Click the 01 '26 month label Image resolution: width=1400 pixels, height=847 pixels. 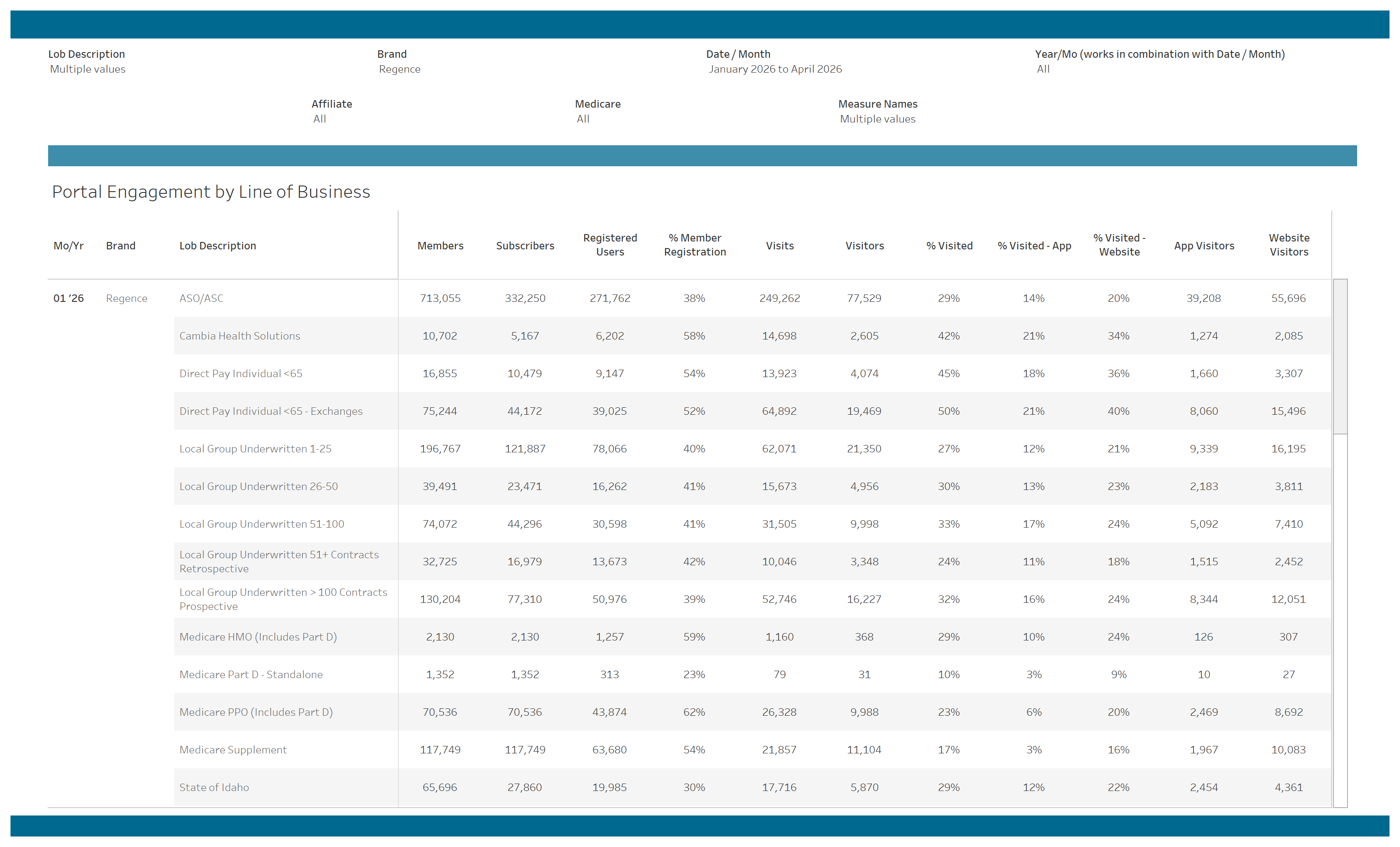point(68,298)
